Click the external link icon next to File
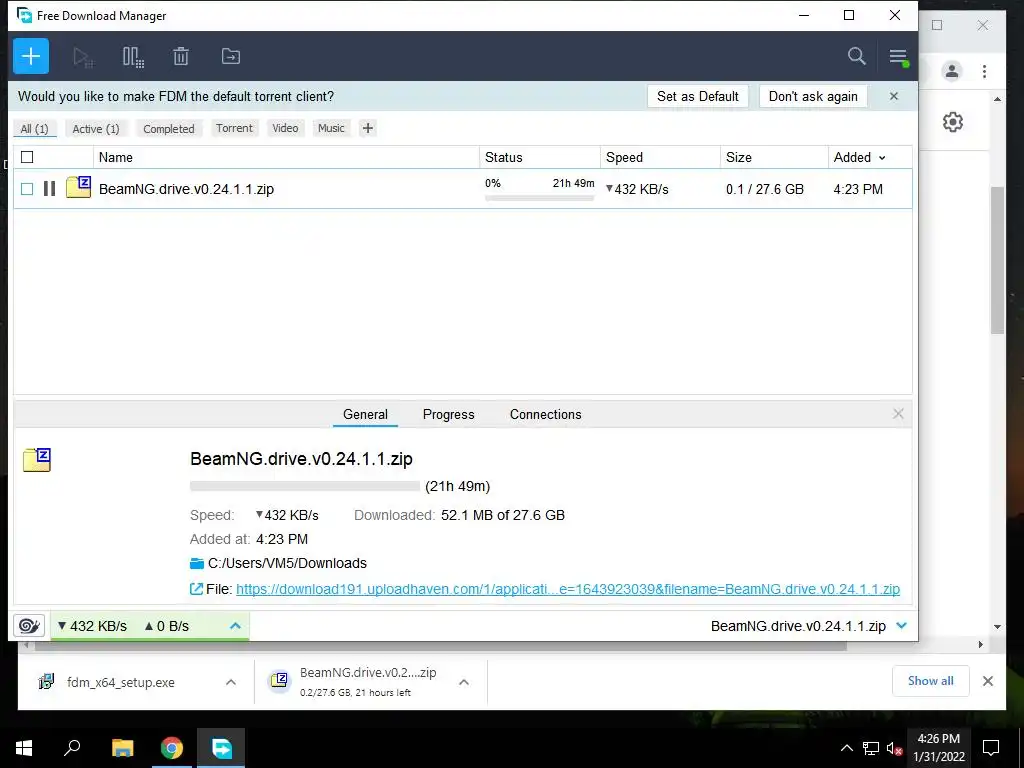Screen dimensions: 1024x768 pos(196,589)
